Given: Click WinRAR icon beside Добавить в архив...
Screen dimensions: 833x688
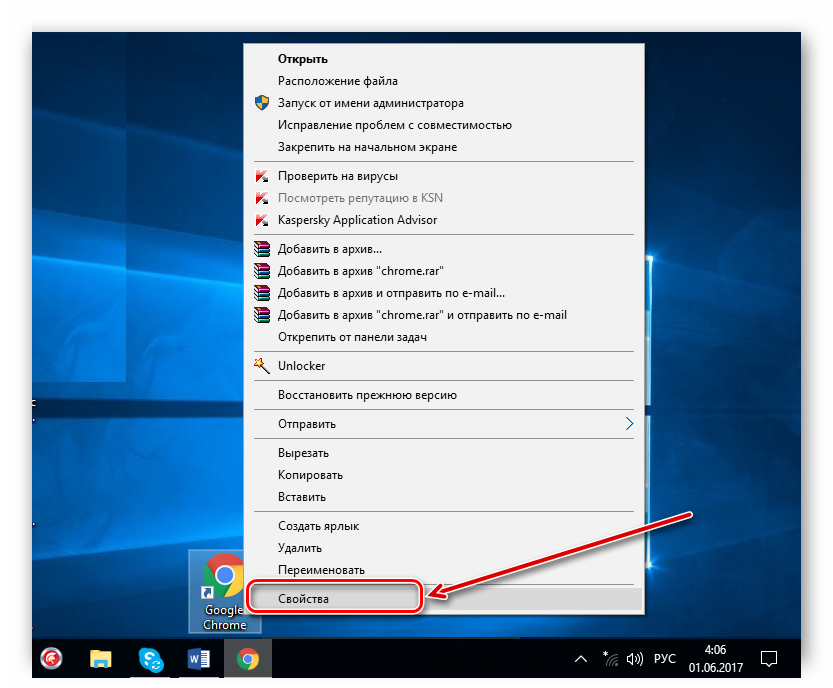Looking at the screenshot, I should (x=261, y=249).
